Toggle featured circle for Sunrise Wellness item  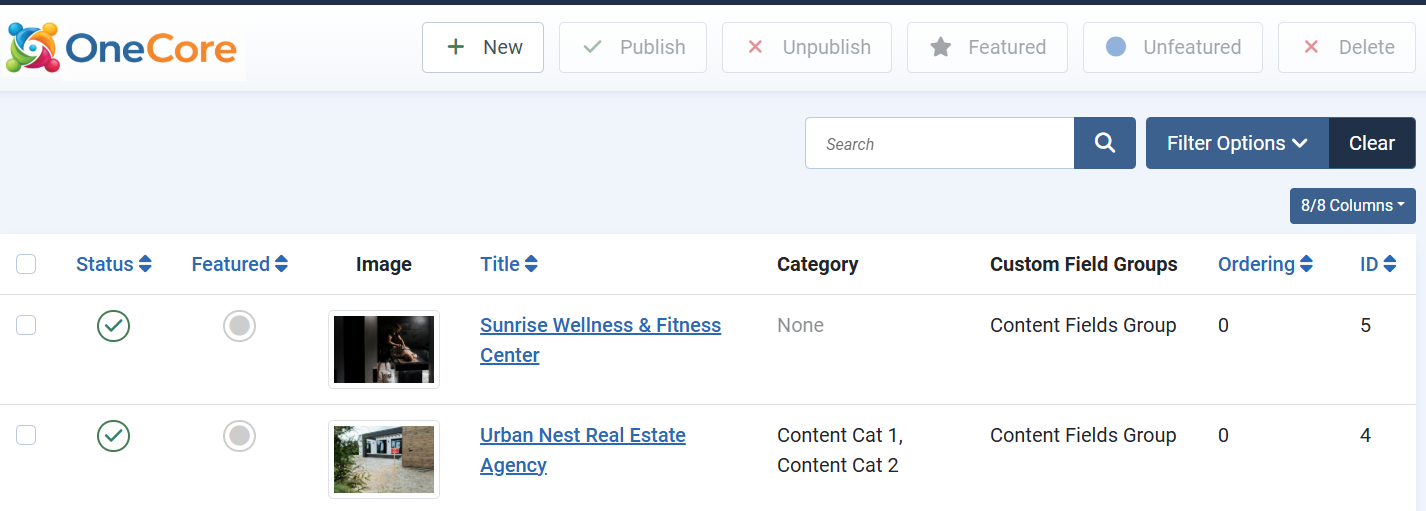(239, 326)
